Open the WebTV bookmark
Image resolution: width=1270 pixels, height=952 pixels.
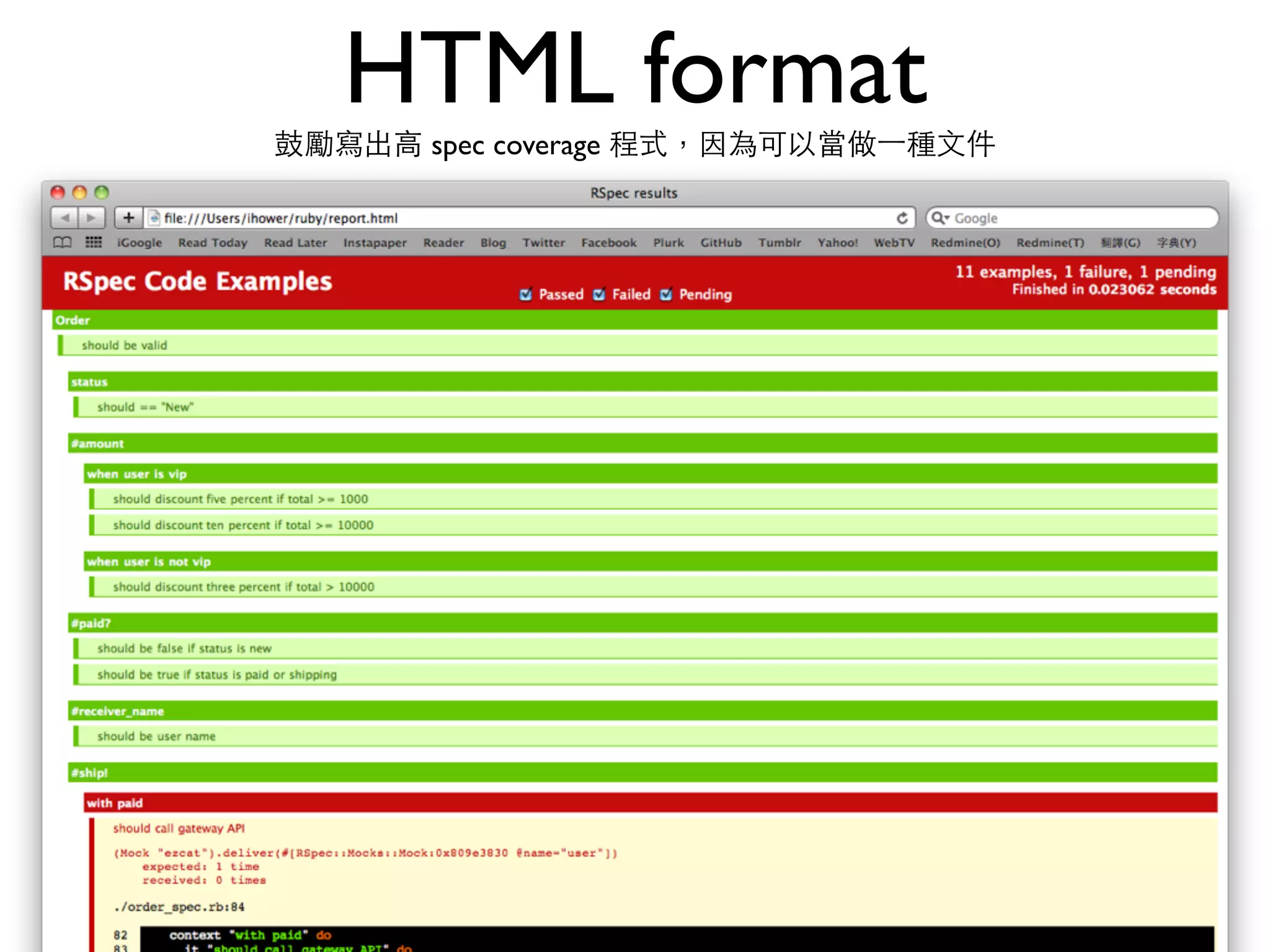coord(894,243)
